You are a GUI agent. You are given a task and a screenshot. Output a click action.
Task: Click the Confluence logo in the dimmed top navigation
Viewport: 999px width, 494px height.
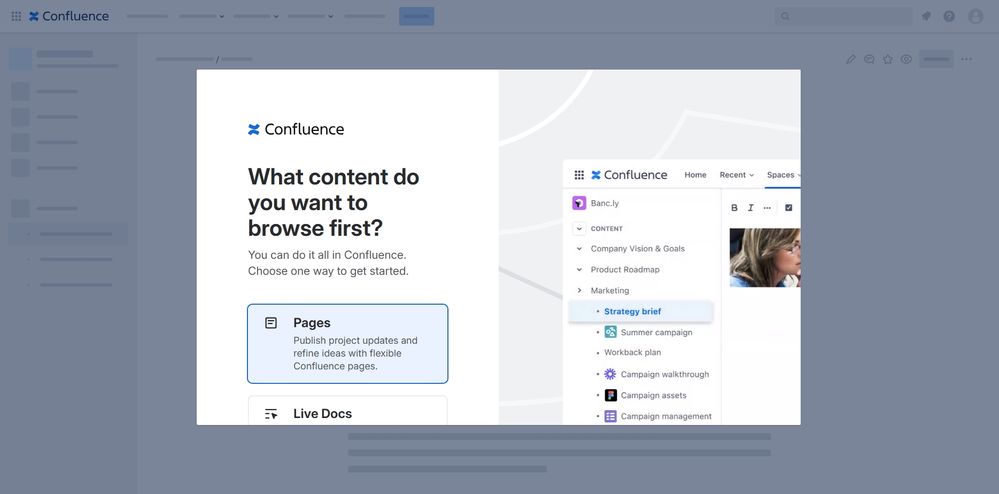69,17
